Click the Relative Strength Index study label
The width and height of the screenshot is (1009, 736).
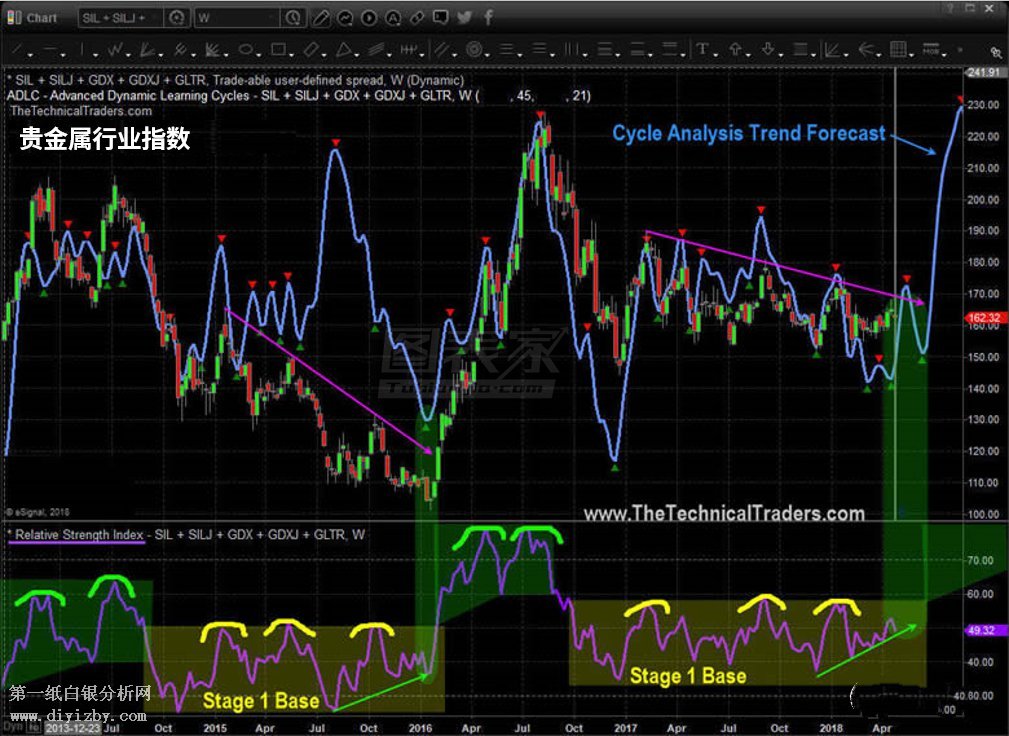pyautogui.click(x=79, y=535)
